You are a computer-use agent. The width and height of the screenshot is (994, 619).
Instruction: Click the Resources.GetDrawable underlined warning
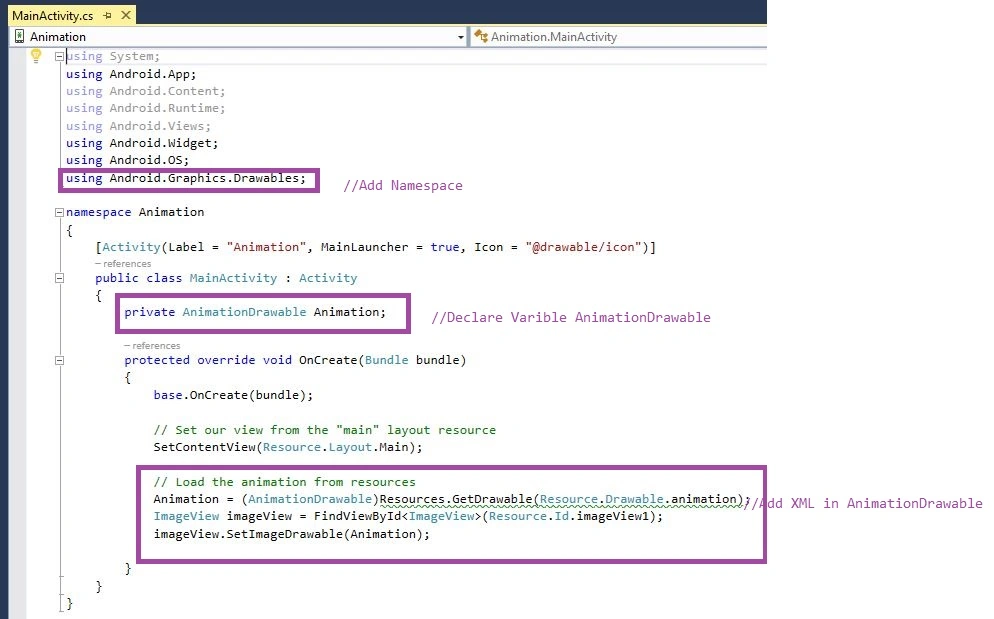(x=456, y=499)
